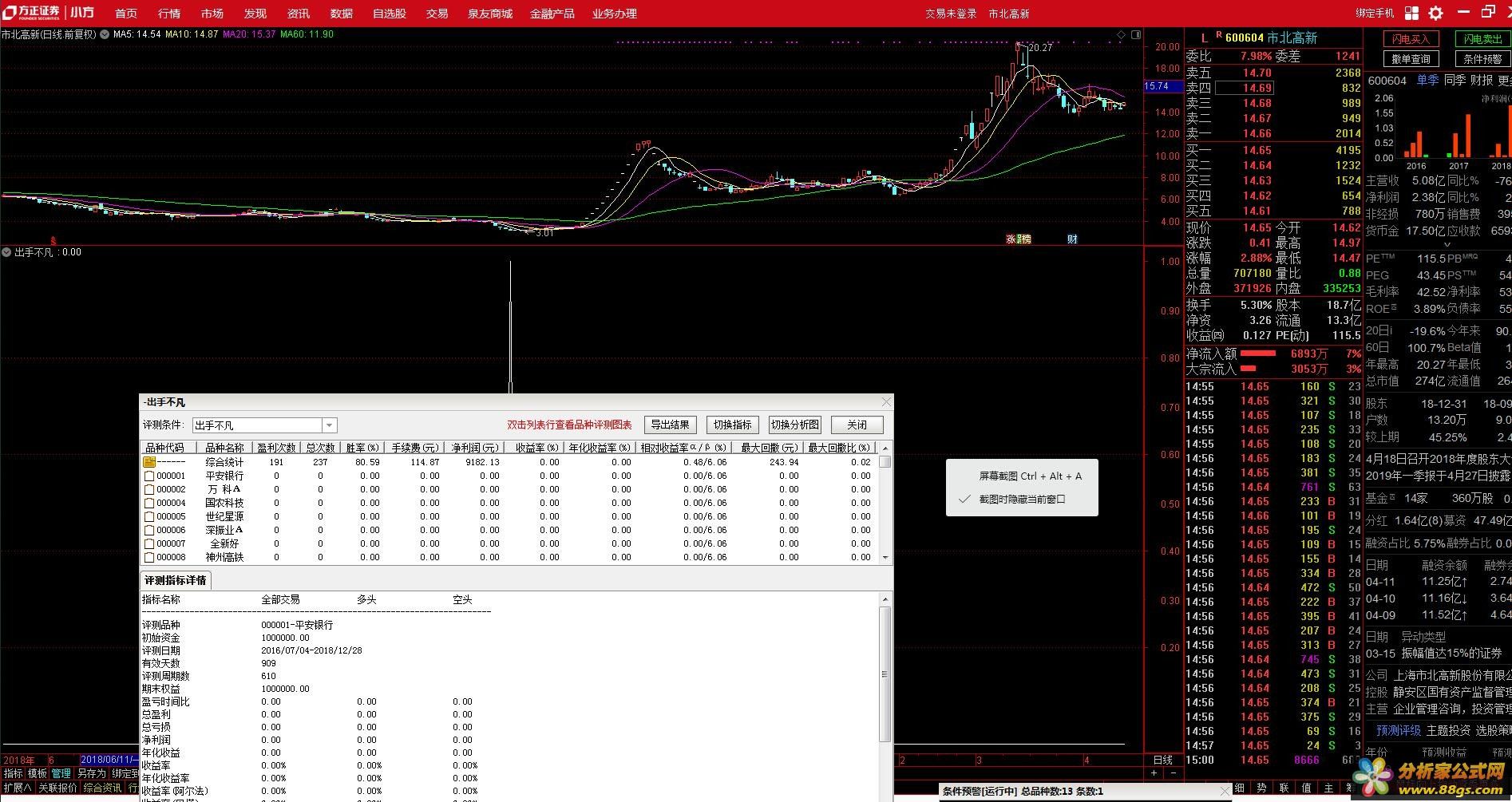Click 日线 period selector
The image size is (1512, 802).
click(1163, 760)
